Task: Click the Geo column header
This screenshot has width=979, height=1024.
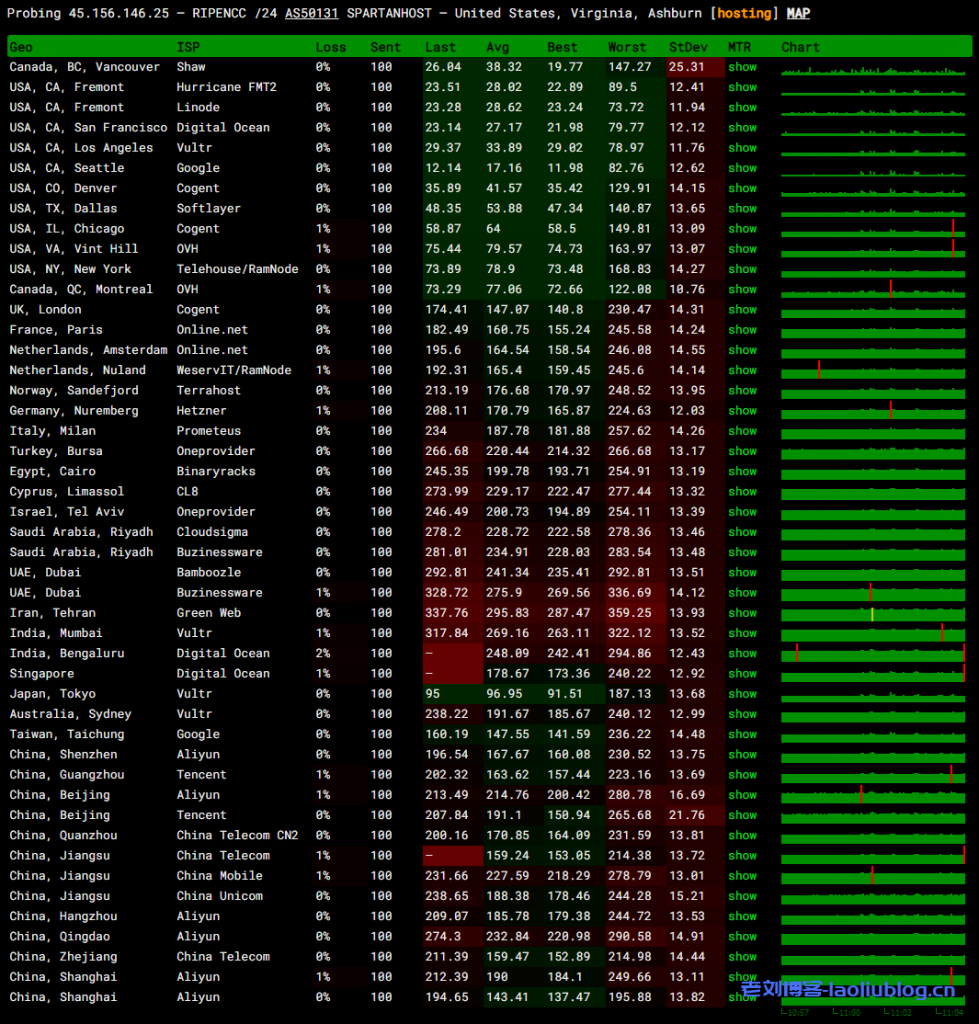Action: coord(21,47)
